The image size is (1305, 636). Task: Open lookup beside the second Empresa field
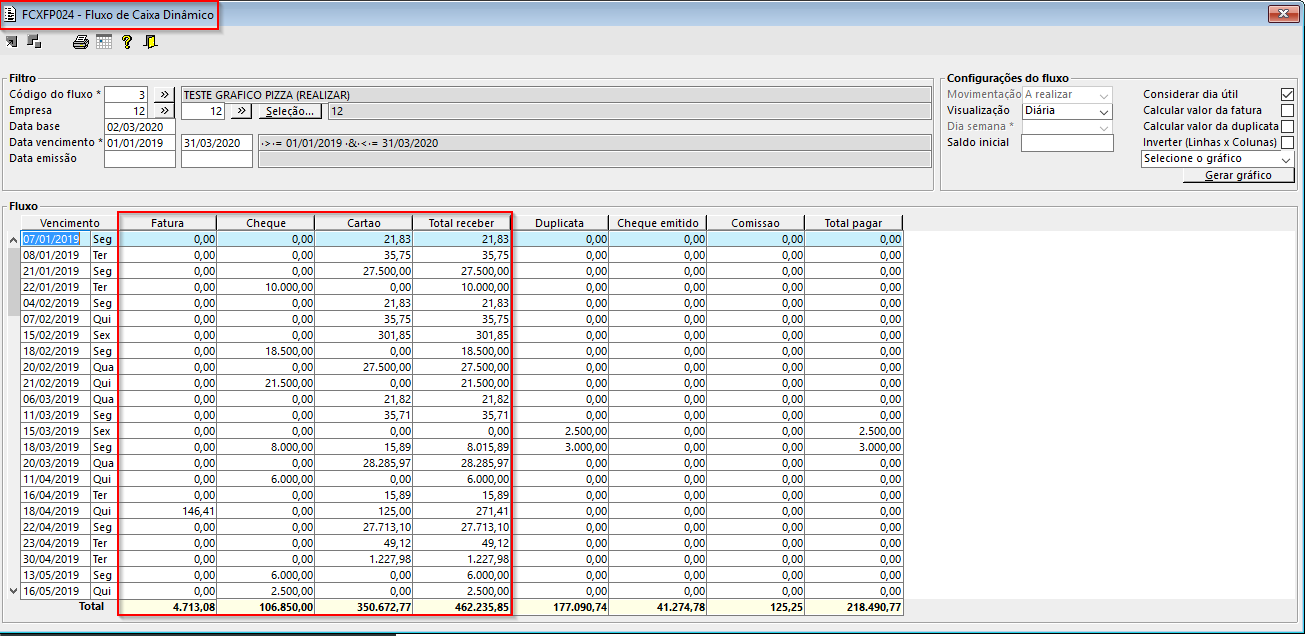[x=241, y=110]
